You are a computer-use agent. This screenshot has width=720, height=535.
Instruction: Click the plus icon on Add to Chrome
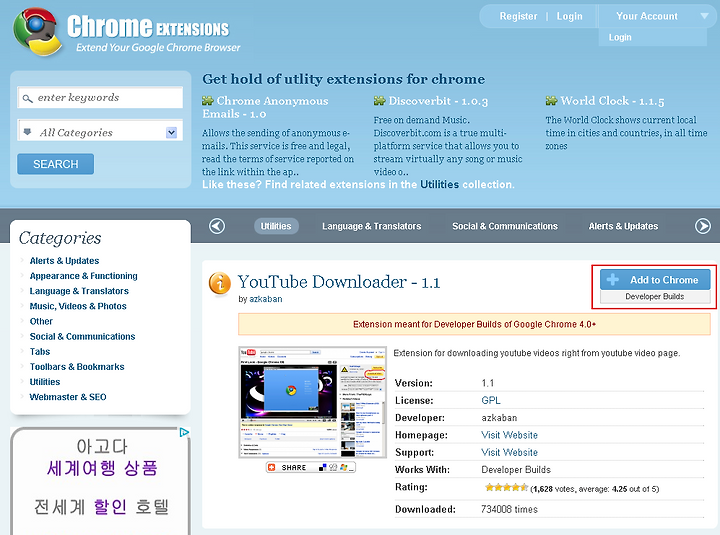tap(613, 279)
